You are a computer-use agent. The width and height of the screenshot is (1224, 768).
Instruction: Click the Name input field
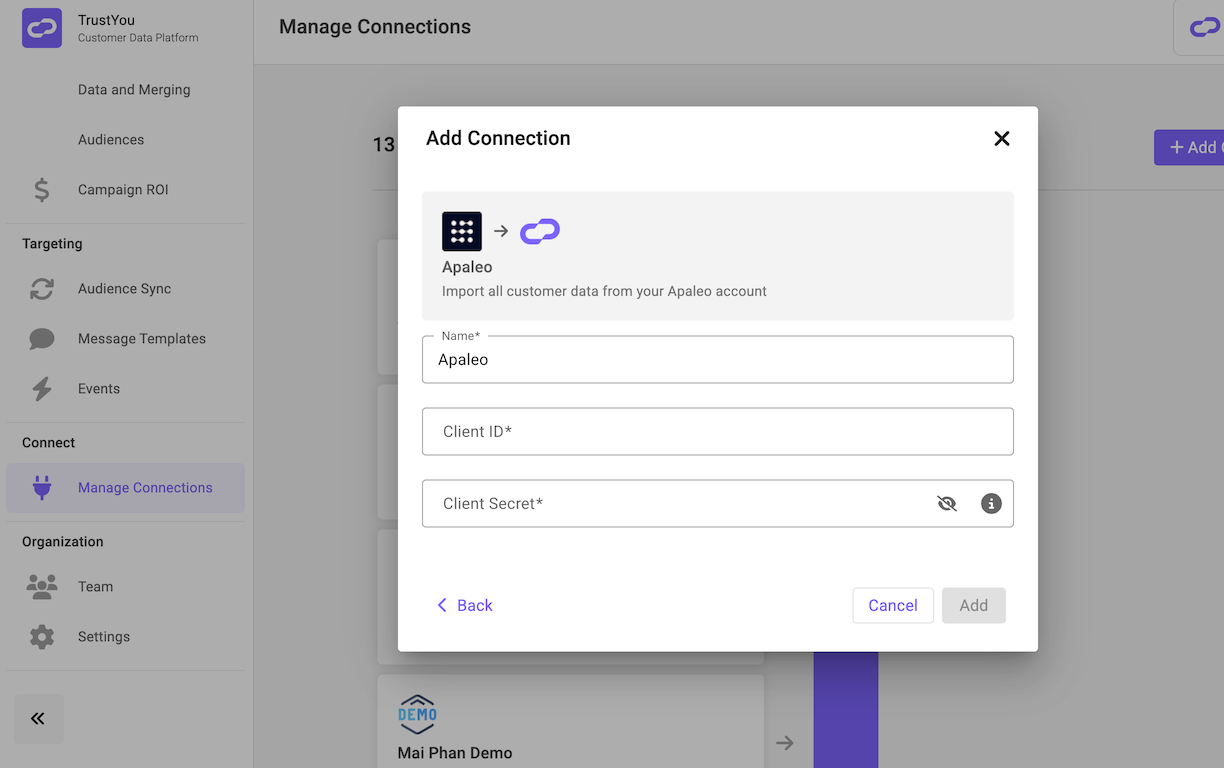click(x=718, y=359)
